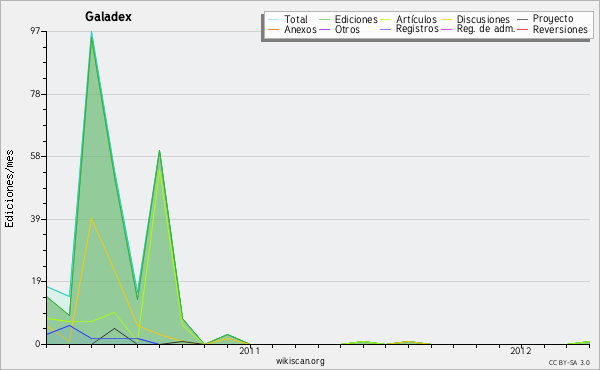Image resolution: width=600 pixels, height=370 pixels.
Task: Click the Ediciones legend label
Action: click(x=356, y=19)
